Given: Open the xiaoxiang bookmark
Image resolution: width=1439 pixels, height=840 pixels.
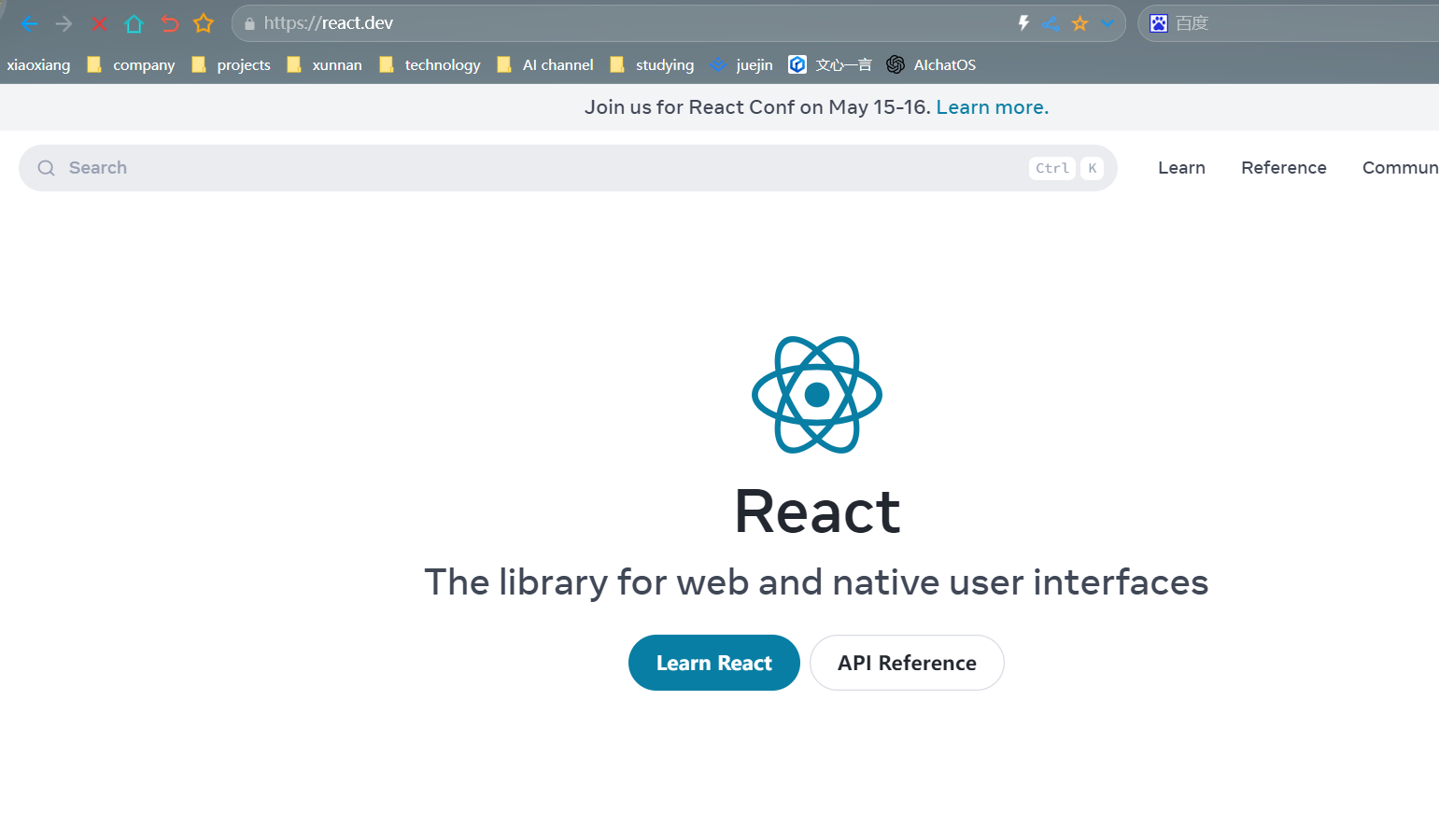Looking at the screenshot, I should click(38, 64).
